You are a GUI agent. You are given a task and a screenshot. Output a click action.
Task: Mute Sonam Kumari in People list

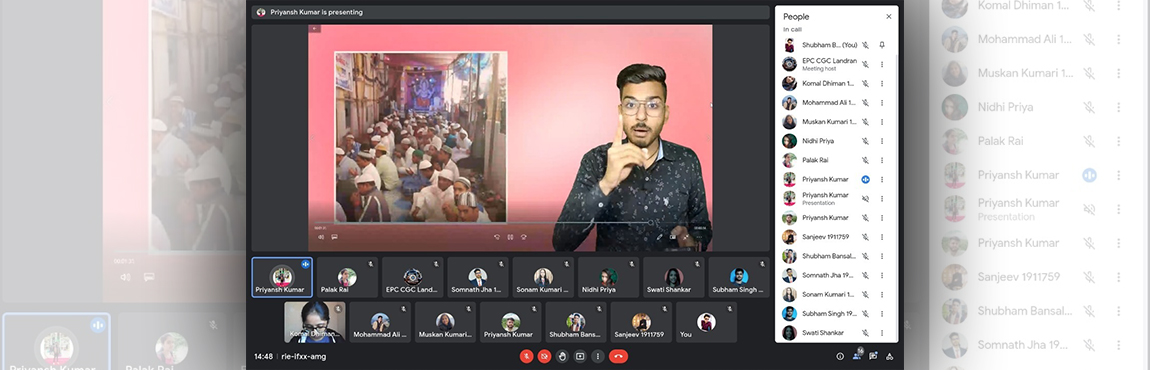[865, 294]
